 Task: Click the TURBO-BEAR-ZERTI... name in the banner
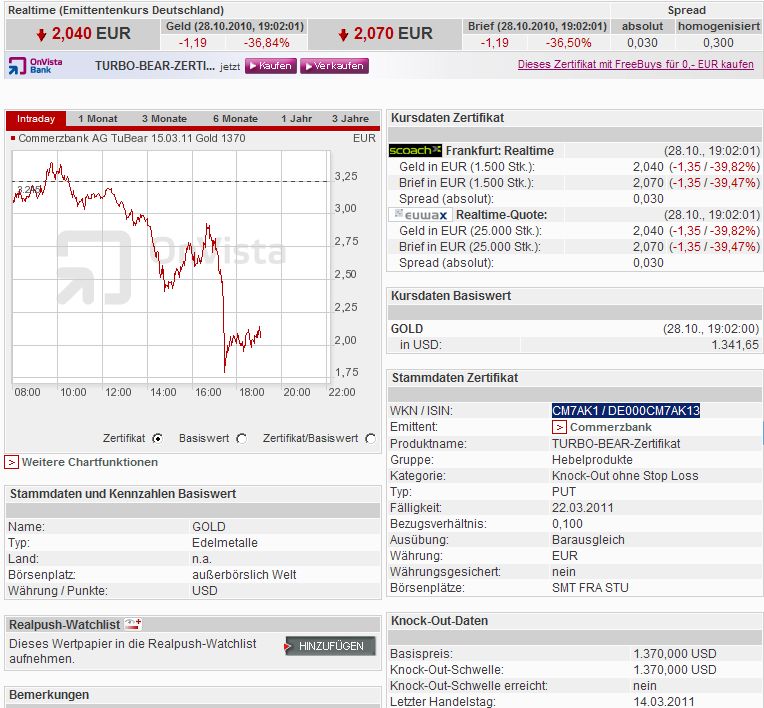(154, 66)
